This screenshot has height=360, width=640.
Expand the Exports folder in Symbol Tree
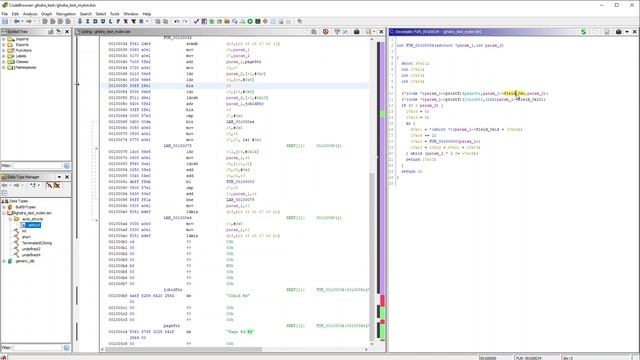click(x=4, y=45)
